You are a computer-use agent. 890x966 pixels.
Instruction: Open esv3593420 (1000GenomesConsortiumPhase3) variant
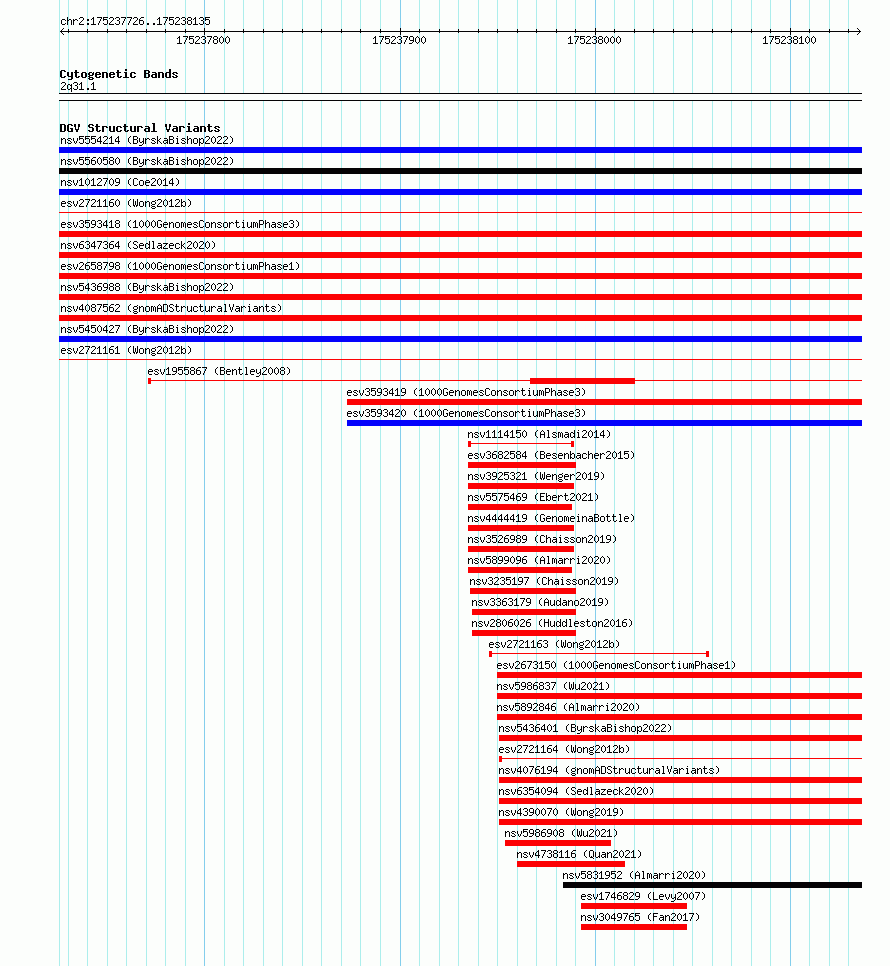[466, 413]
